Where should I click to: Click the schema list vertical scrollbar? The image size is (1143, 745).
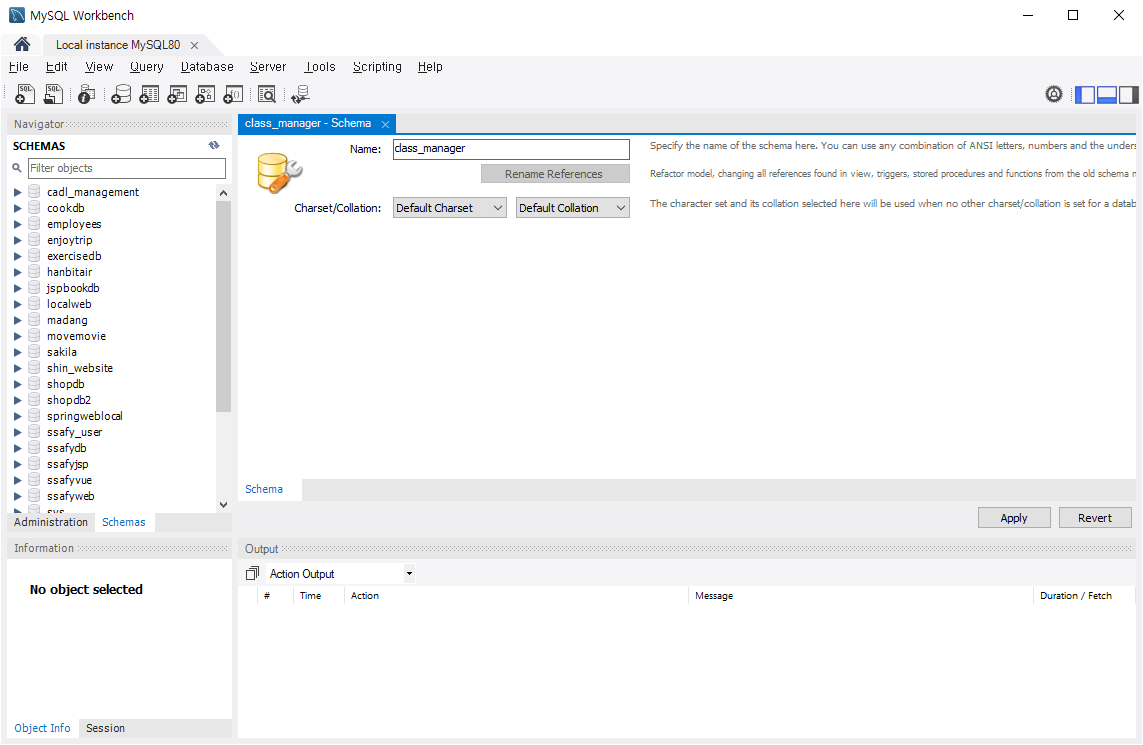click(223, 306)
